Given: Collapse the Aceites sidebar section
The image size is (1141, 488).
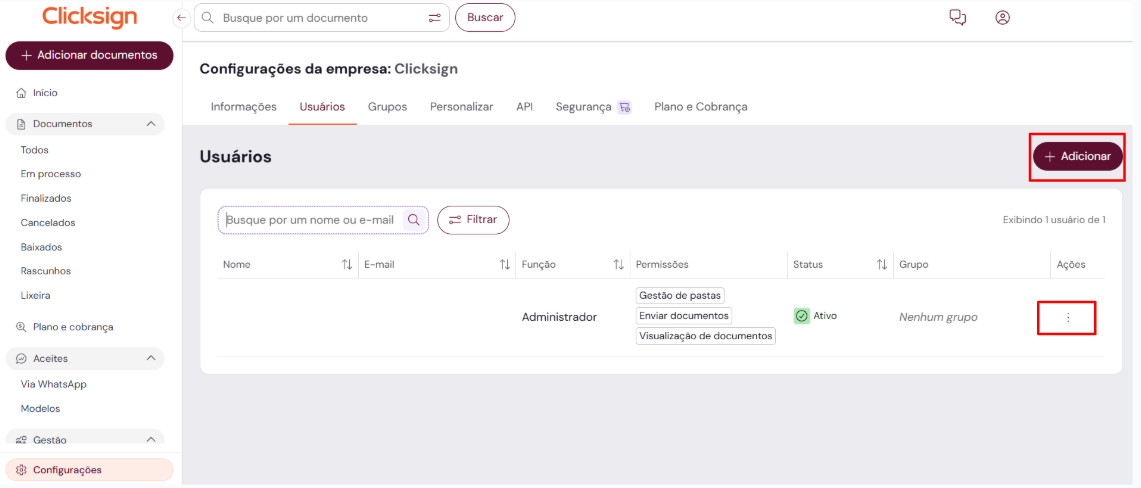Looking at the screenshot, I should point(151,358).
